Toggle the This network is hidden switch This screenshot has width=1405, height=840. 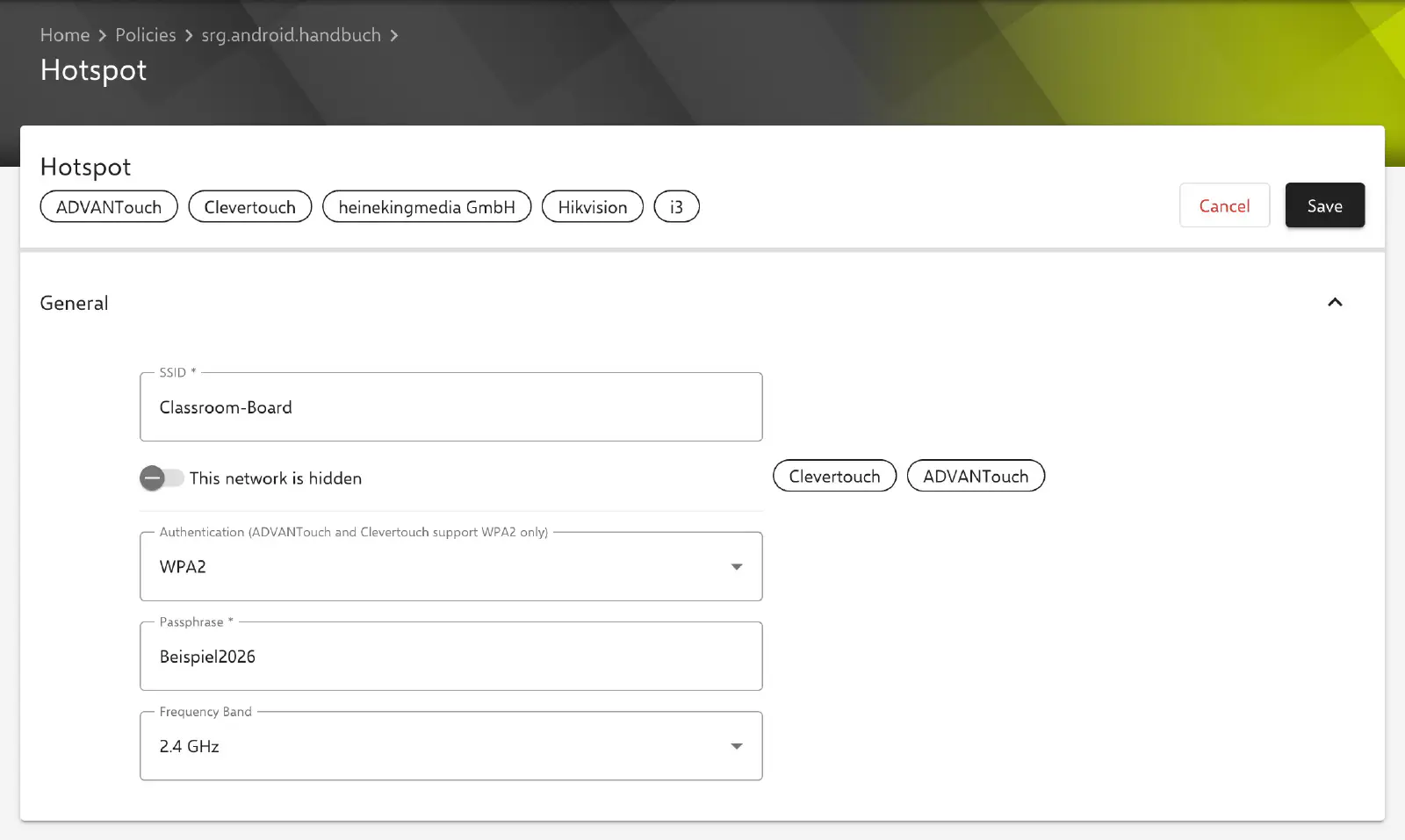[x=162, y=478]
